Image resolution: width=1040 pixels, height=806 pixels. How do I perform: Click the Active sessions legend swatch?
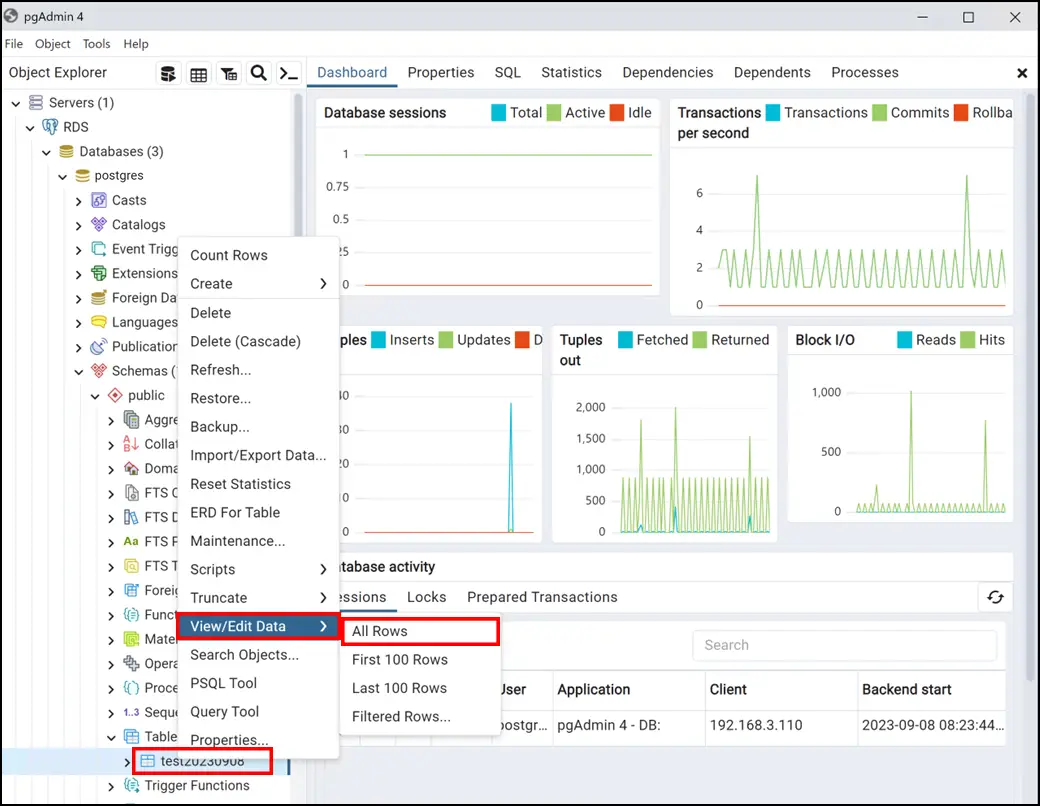coord(554,113)
